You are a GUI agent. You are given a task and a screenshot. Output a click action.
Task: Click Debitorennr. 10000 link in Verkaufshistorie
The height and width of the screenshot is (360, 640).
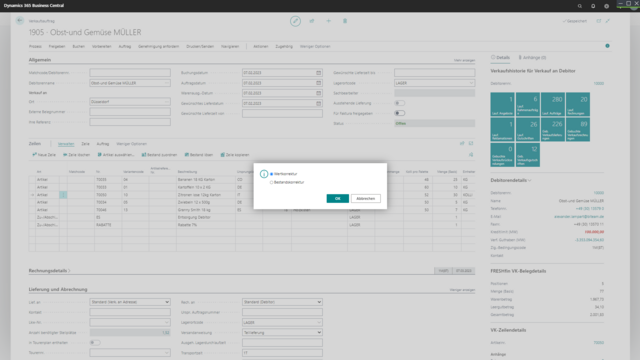click(598, 83)
